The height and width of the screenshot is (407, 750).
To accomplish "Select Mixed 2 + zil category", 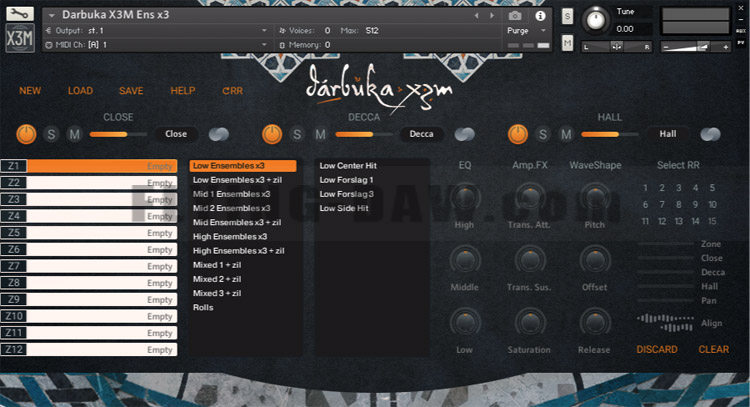I will pyautogui.click(x=217, y=279).
